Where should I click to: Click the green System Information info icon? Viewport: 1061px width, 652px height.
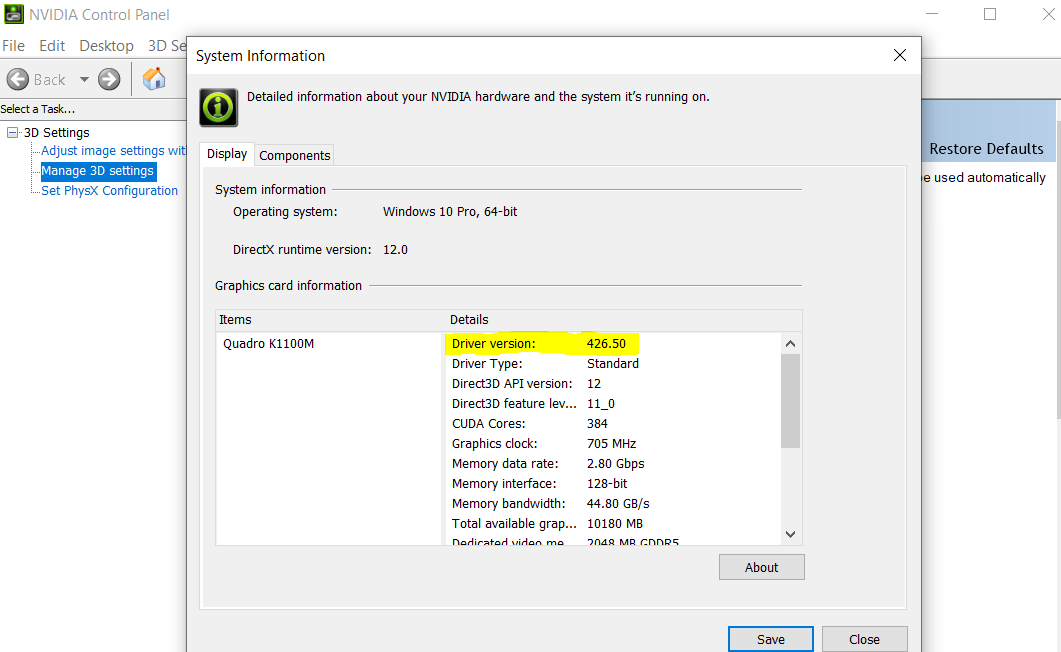pyautogui.click(x=219, y=107)
